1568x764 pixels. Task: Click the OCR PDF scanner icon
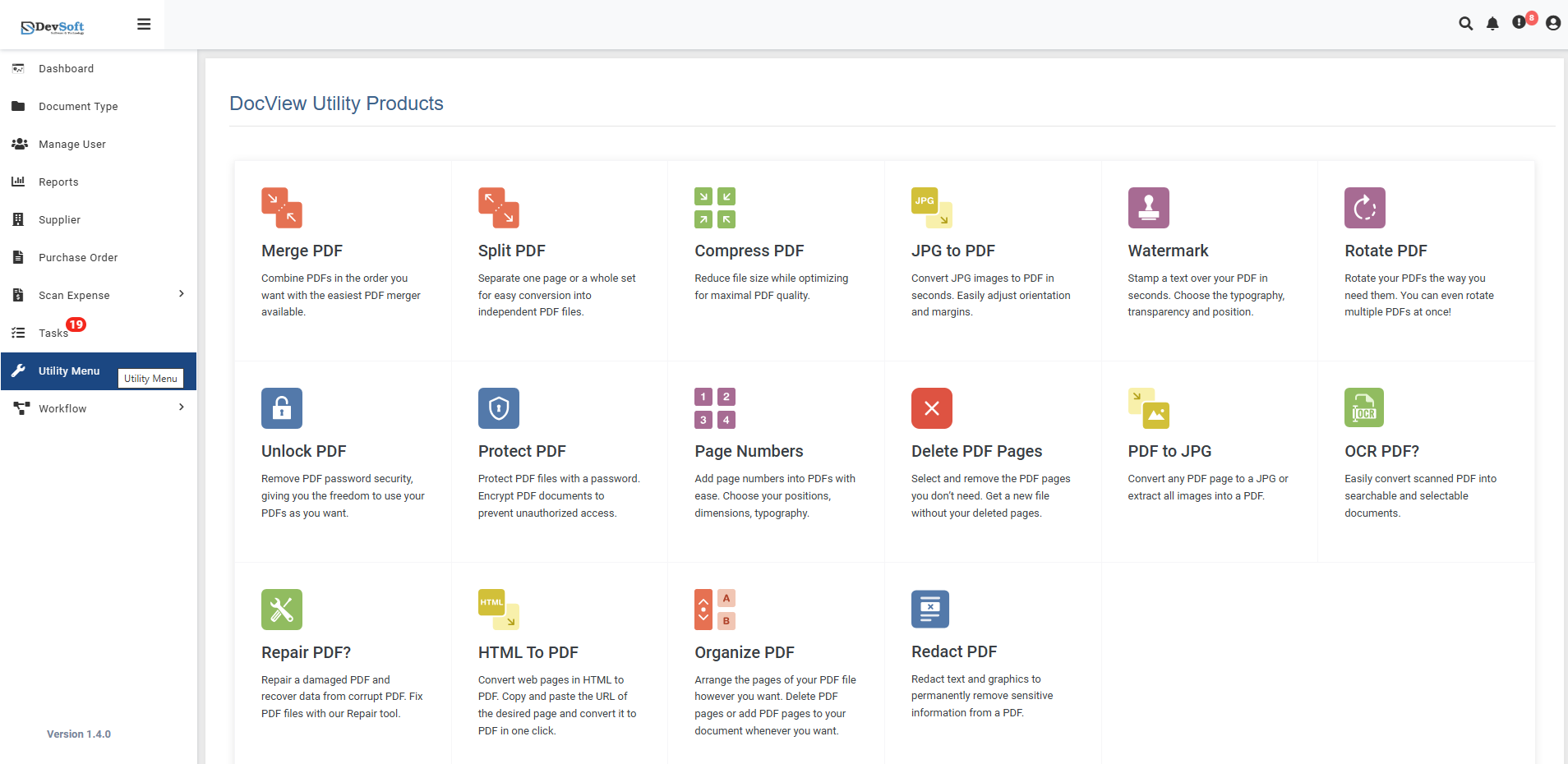pyautogui.click(x=1363, y=407)
